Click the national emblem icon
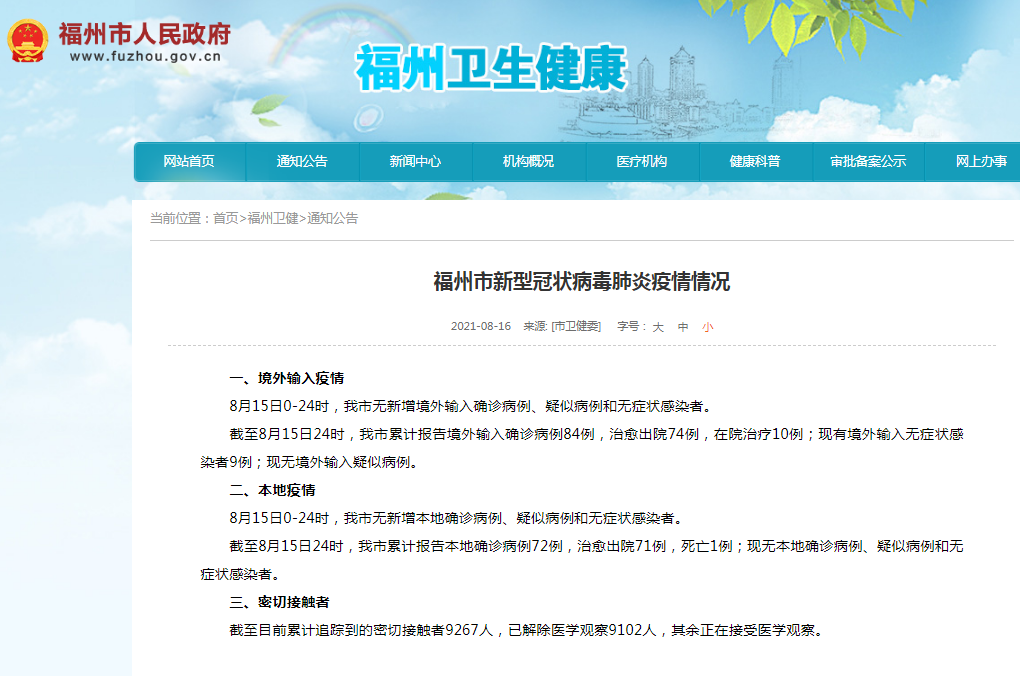This screenshot has width=1020, height=676. coord(28,41)
